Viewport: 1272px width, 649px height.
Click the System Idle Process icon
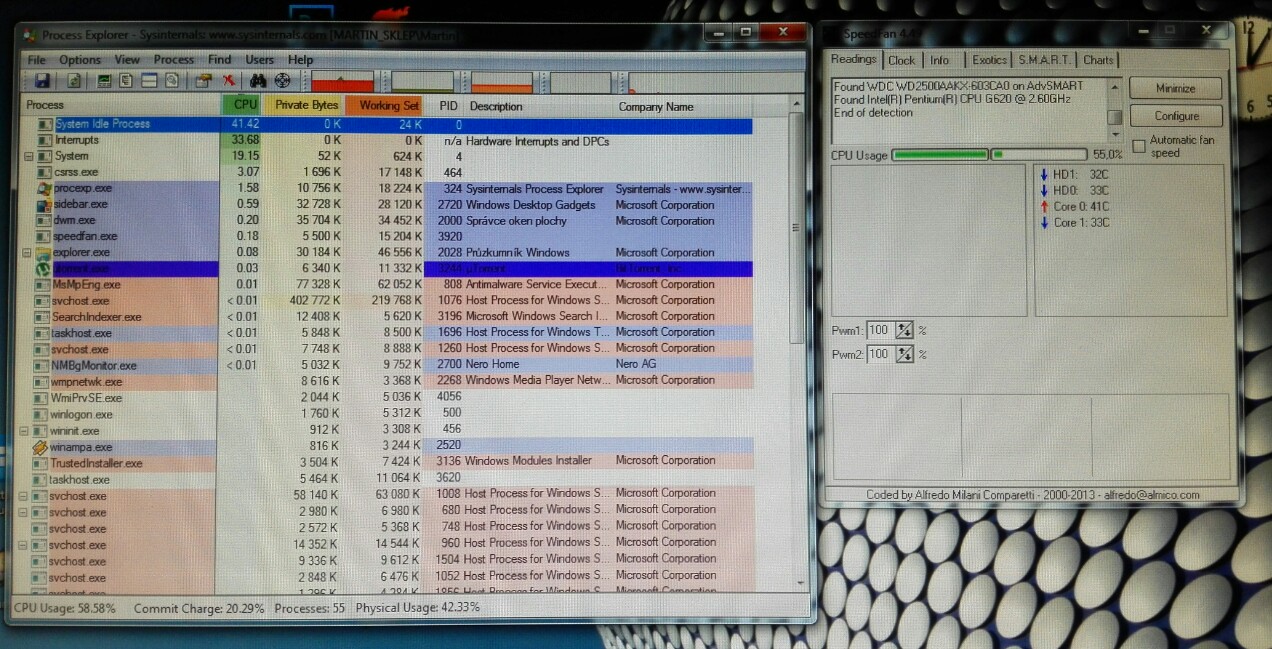point(44,124)
